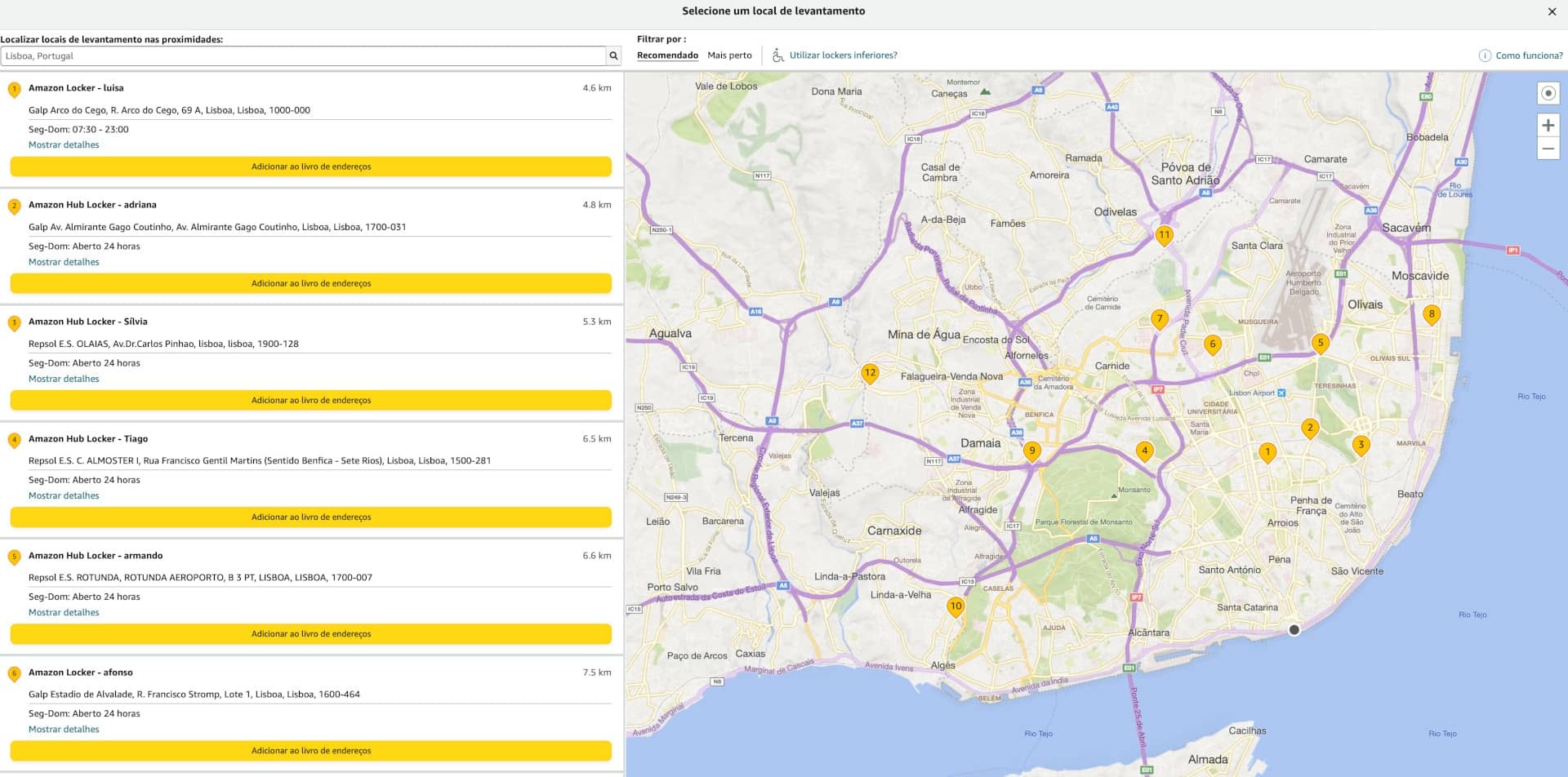Click the Almada label on the map

[1208, 760]
